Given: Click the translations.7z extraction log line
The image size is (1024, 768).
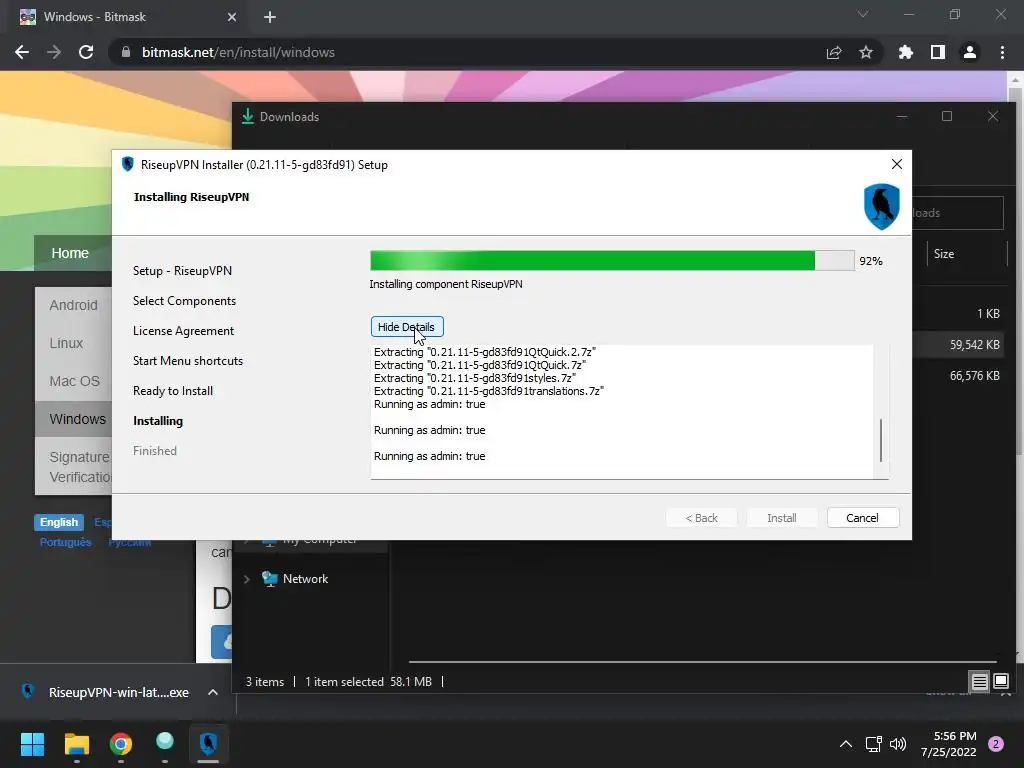Looking at the screenshot, I should tap(488, 391).
